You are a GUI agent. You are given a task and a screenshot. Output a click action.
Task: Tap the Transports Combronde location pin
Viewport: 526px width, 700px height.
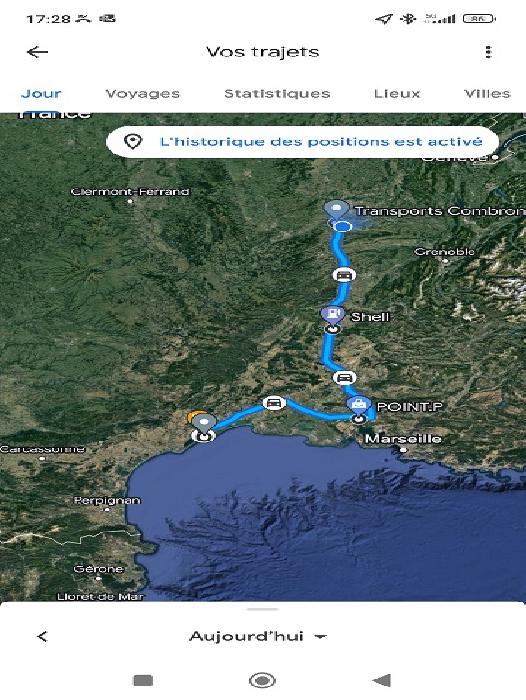pos(337,210)
